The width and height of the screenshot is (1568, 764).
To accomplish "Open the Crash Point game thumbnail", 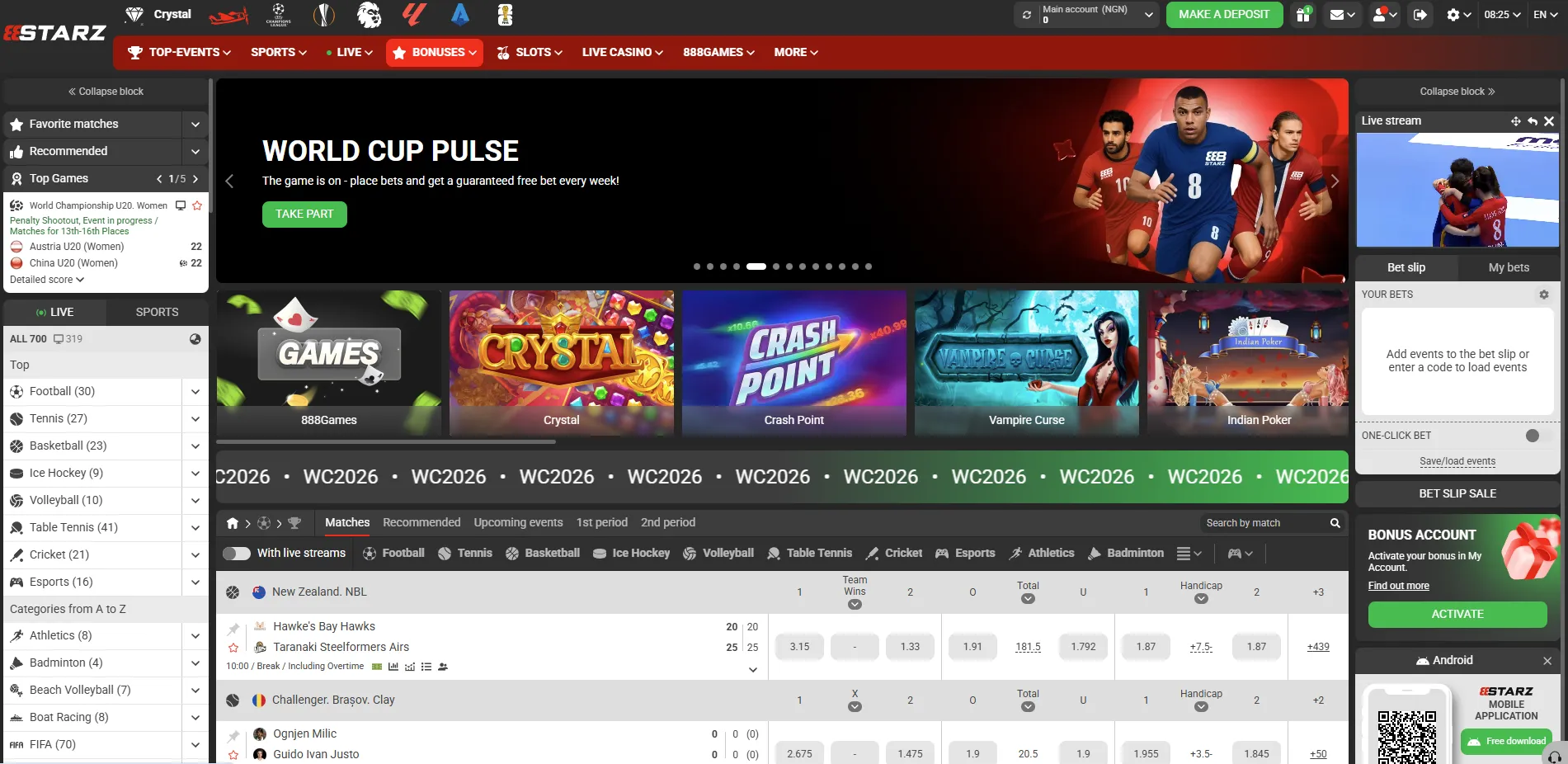I will [x=793, y=363].
